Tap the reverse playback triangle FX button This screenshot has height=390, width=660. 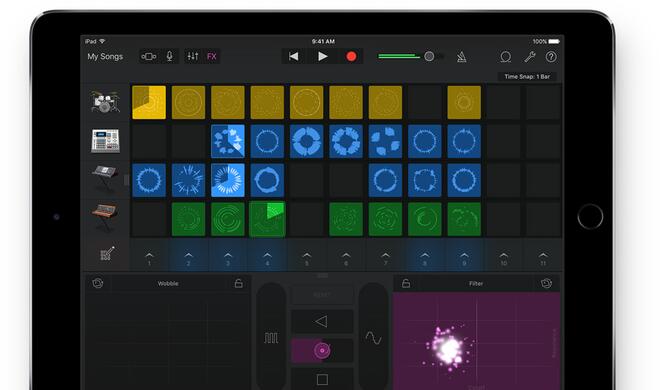[x=322, y=322]
